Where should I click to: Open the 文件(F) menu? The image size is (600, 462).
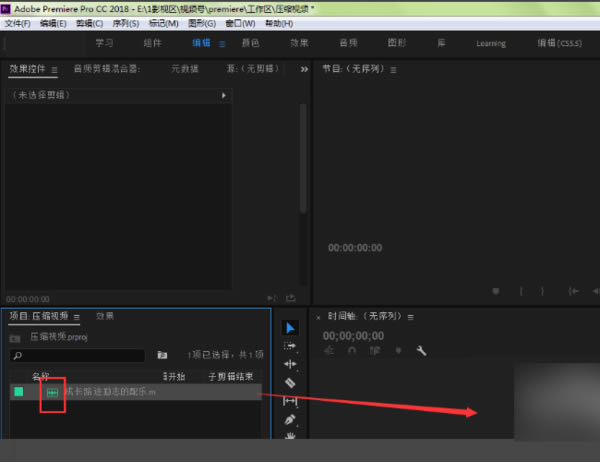click(18, 23)
